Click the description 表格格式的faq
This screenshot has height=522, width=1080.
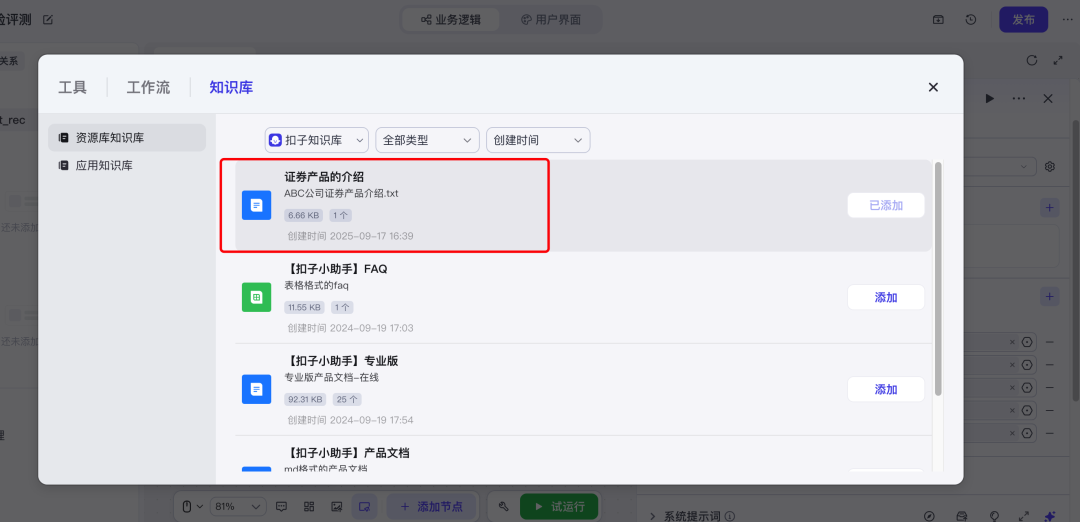tap(317, 285)
